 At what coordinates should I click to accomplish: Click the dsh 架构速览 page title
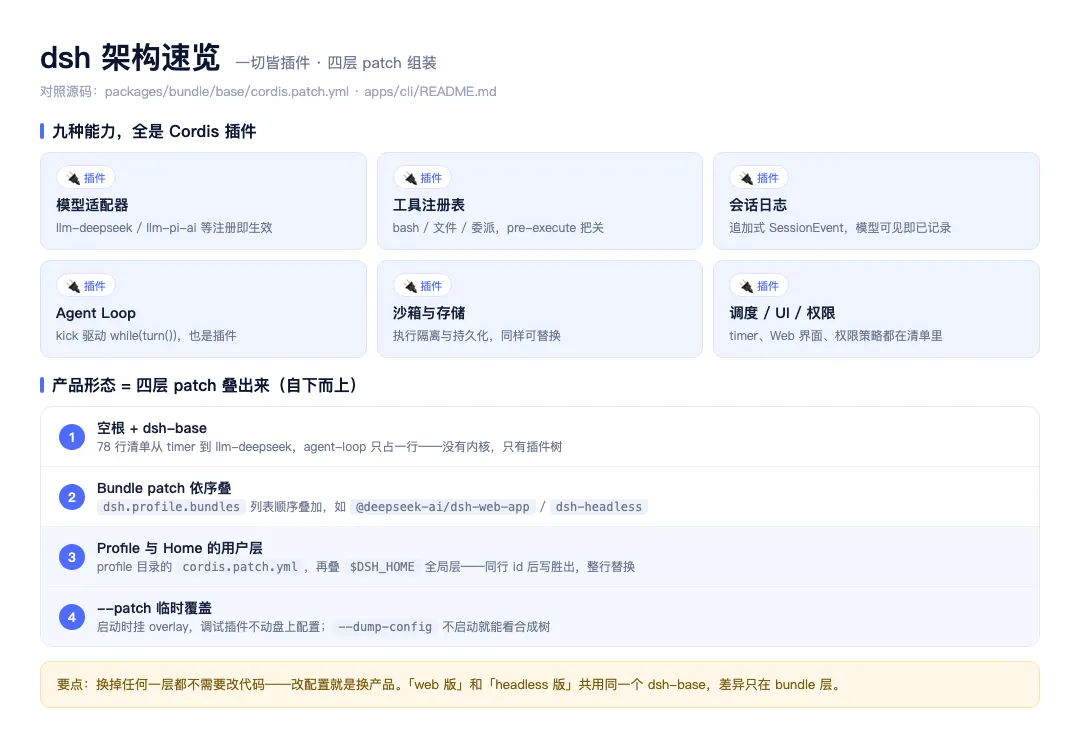pos(129,58)
